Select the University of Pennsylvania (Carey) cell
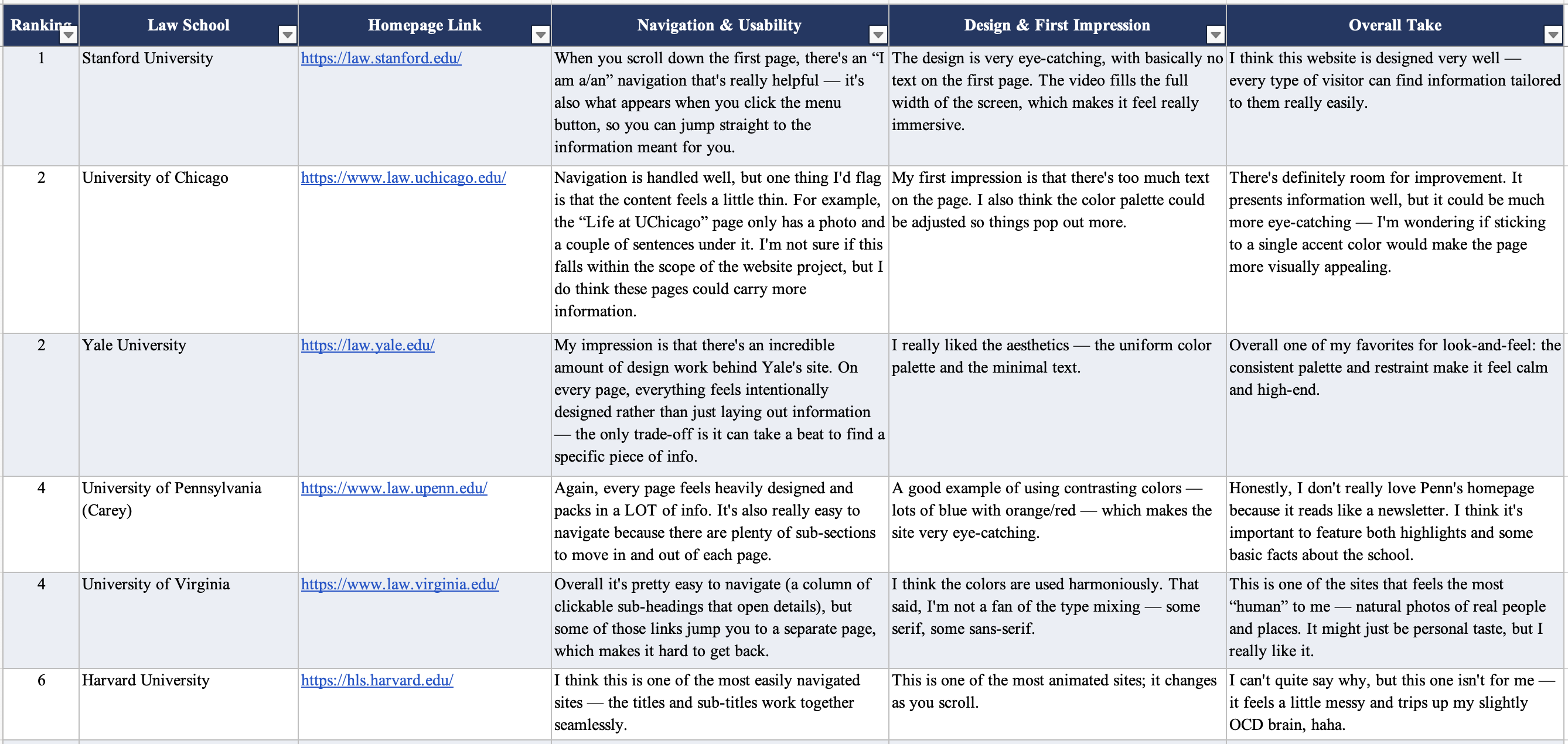Viewport: 1568px width, 744px height. tap(189, 524)
